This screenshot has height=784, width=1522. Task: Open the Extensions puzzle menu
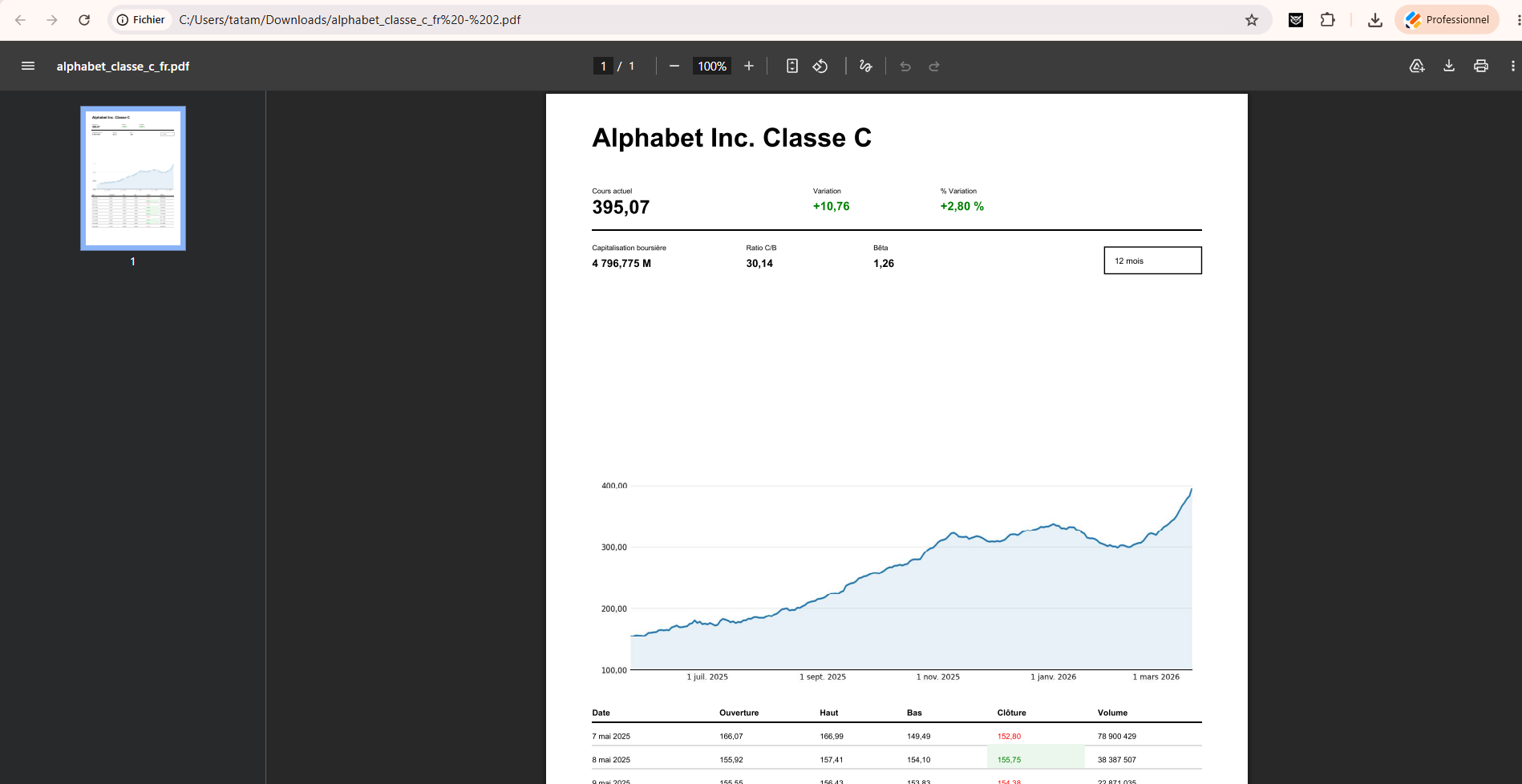click(1328, 20)
